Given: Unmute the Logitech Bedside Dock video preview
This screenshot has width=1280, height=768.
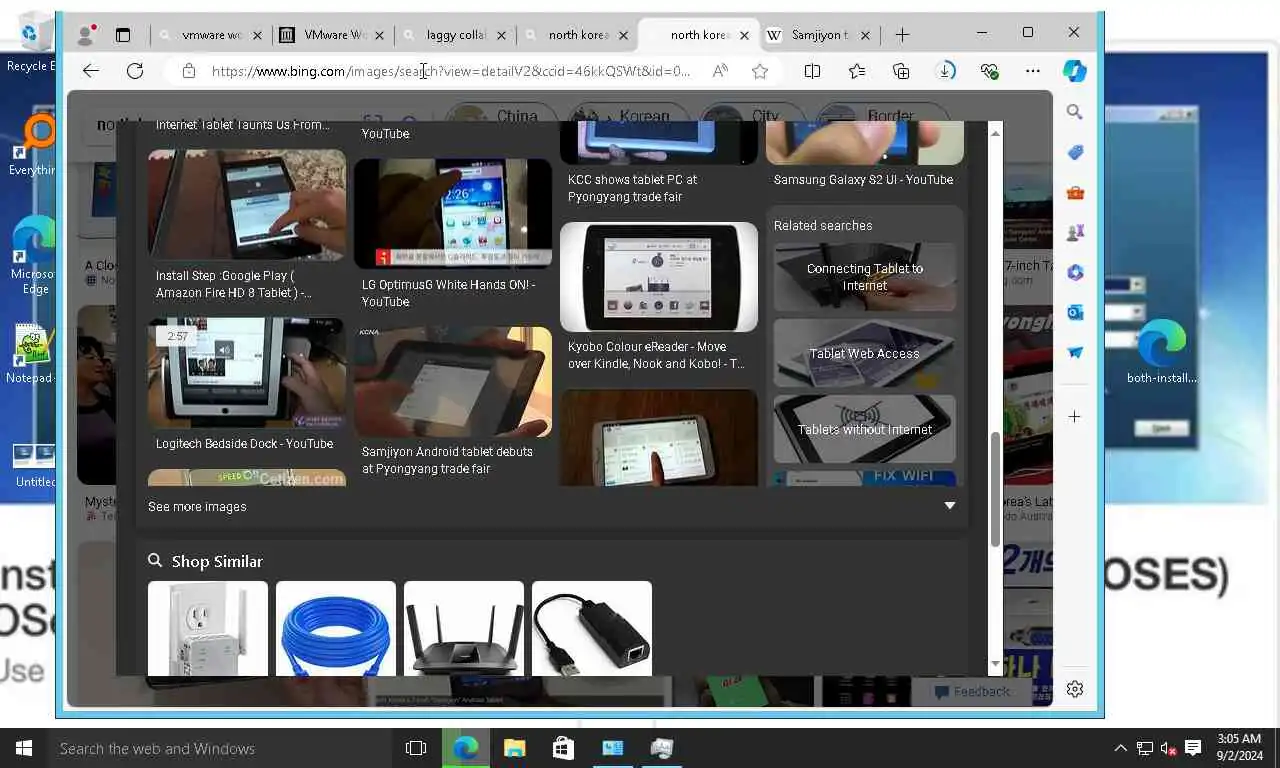Looking at the screenshot, I should click(x=224, y=350).
